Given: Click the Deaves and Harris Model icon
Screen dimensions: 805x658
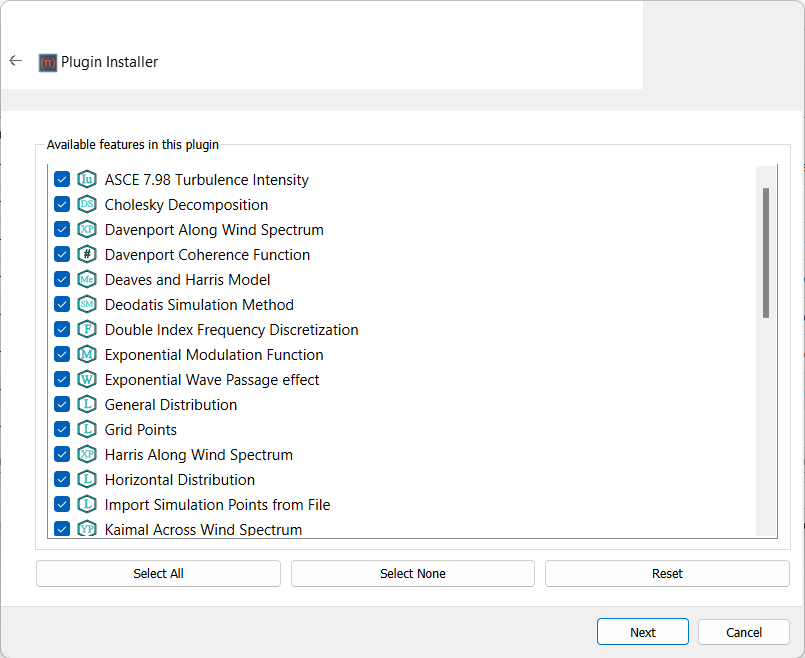Looking at the screenshot, I should click(87, 280).
